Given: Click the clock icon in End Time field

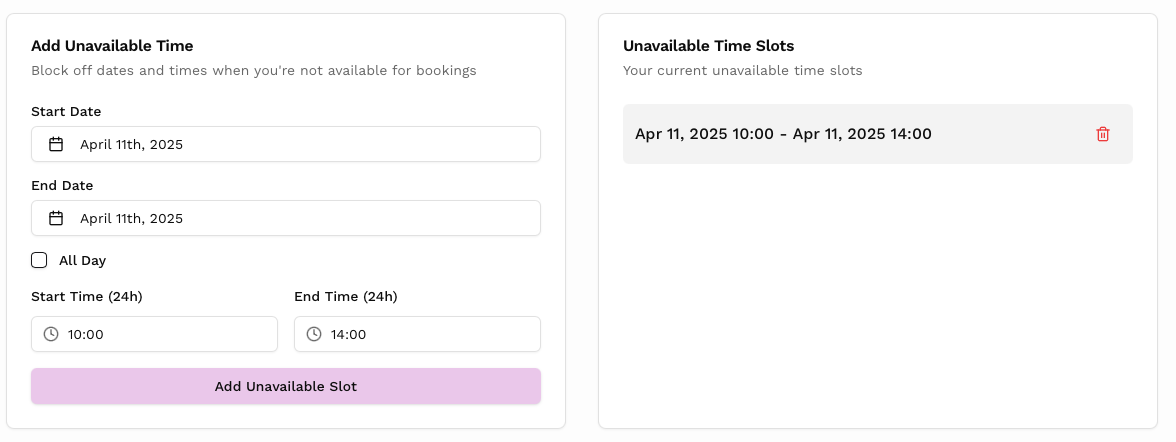Looking at the screenshot, I should 314,334.
